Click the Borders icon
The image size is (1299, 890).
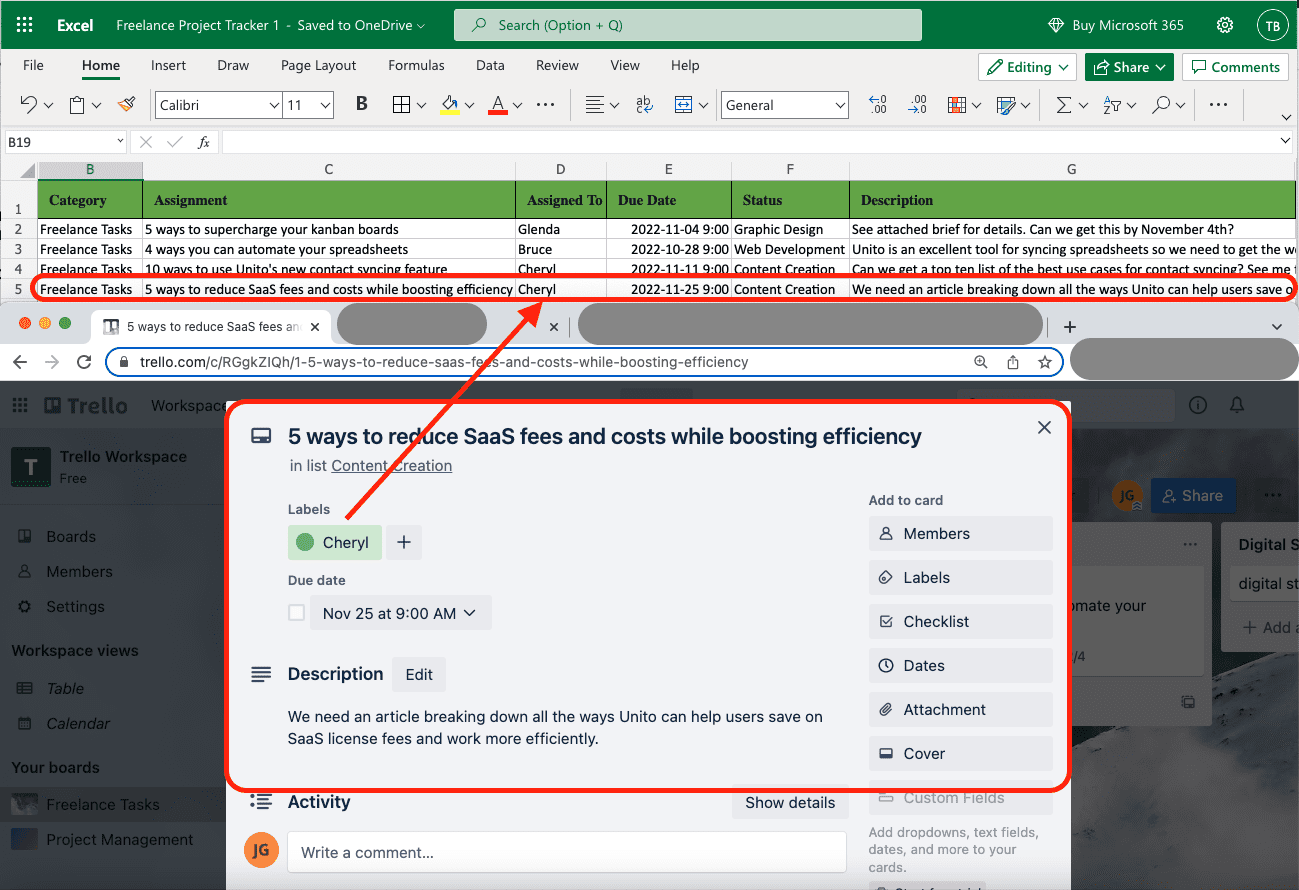coord(401,105)
